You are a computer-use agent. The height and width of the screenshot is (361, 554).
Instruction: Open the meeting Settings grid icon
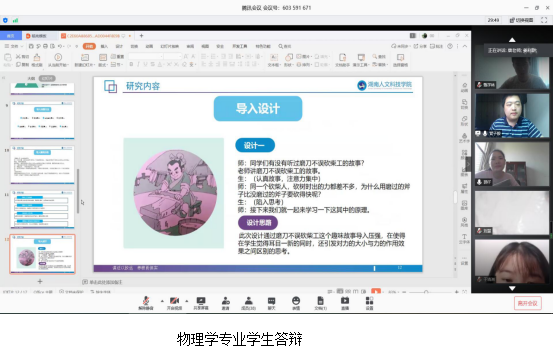click(369, 303)
